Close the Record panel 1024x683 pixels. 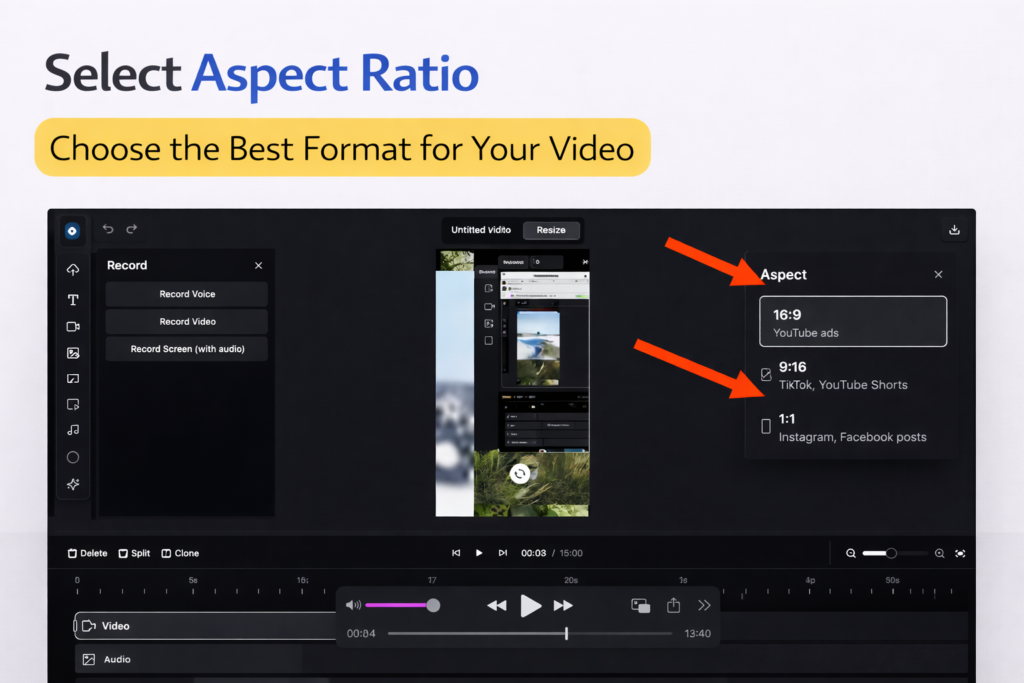258,266
